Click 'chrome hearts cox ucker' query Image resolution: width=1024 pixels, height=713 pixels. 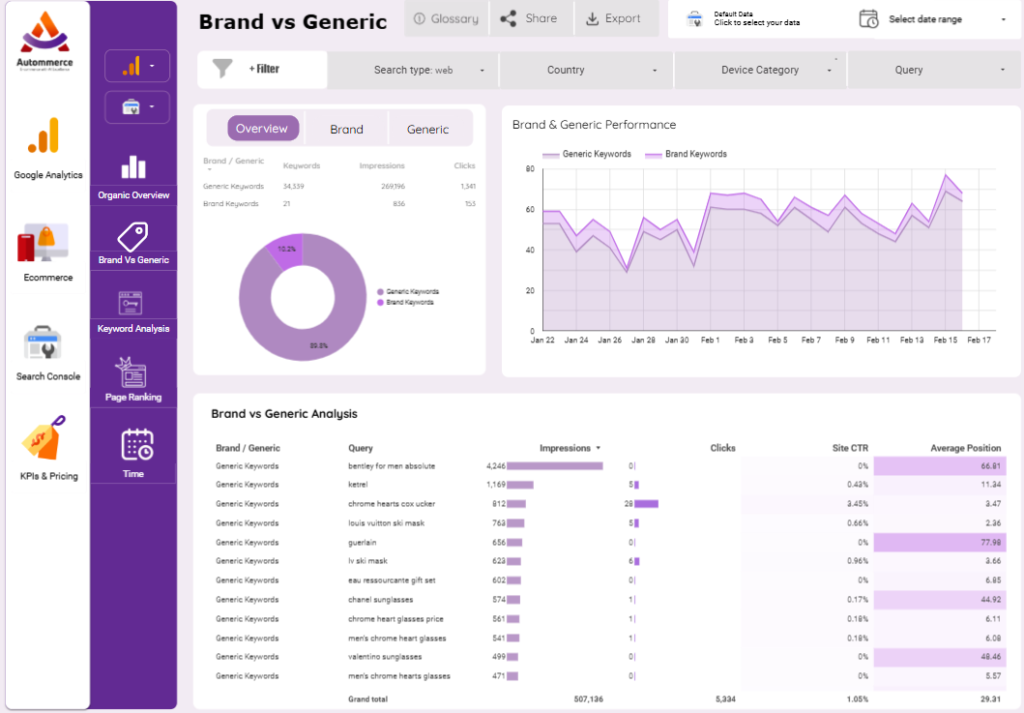391,504
